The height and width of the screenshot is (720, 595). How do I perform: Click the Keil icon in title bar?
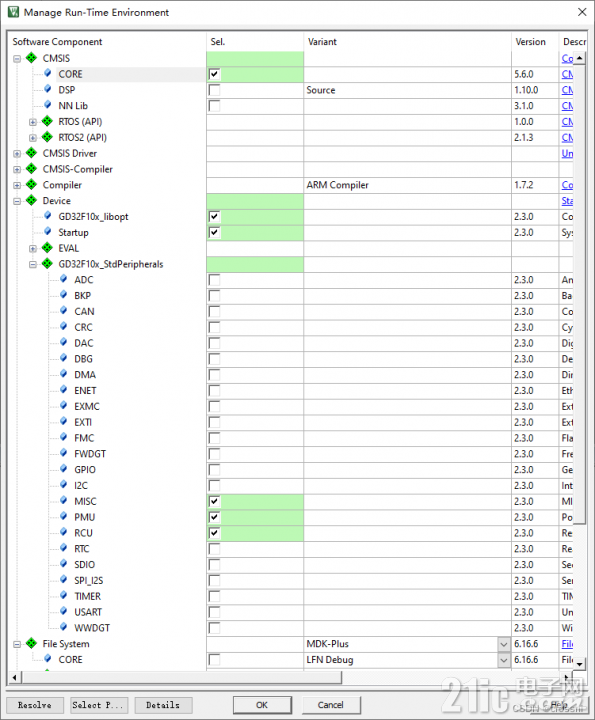13,12
